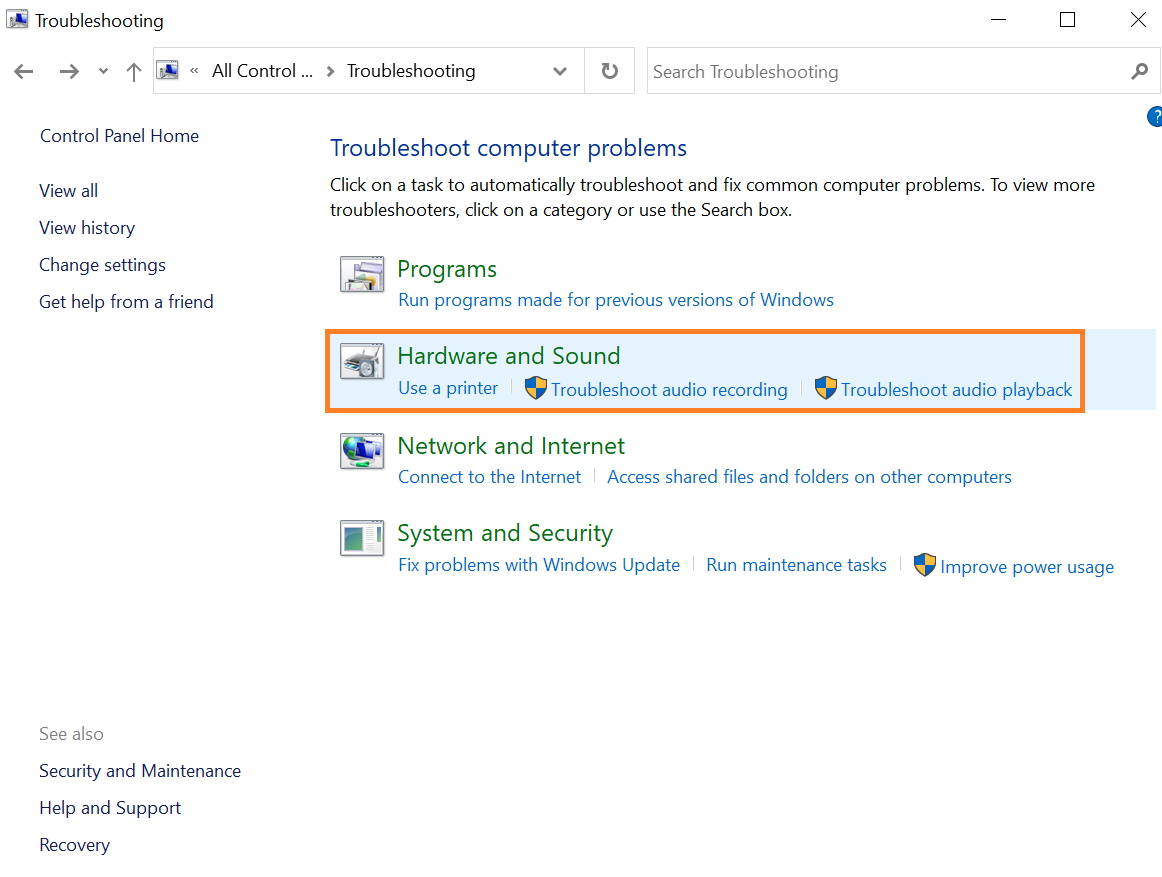Click the blue help question mark icon
The height and width of the screenshot is (877, 1162).
coord(1154,117)
